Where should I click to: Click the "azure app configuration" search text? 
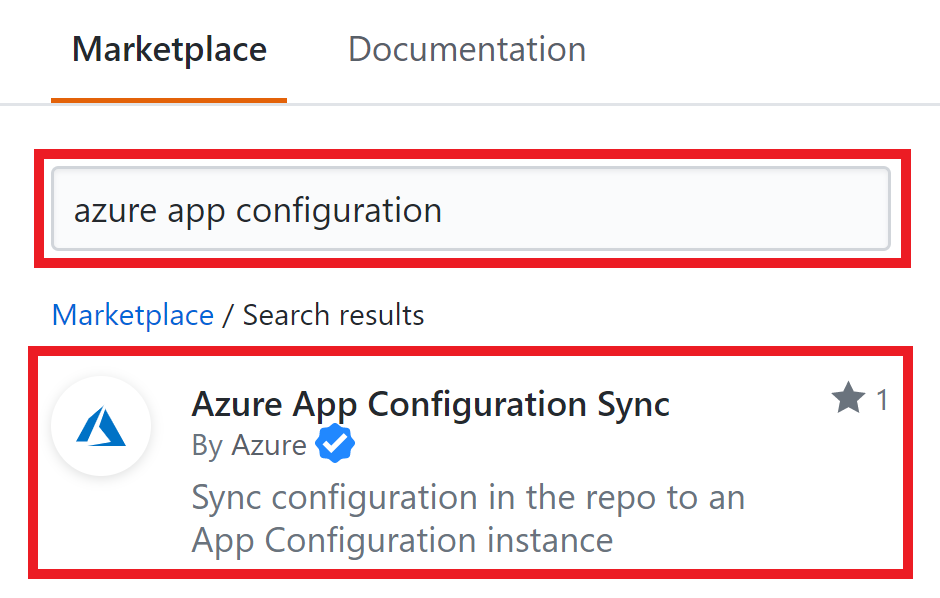258,211
